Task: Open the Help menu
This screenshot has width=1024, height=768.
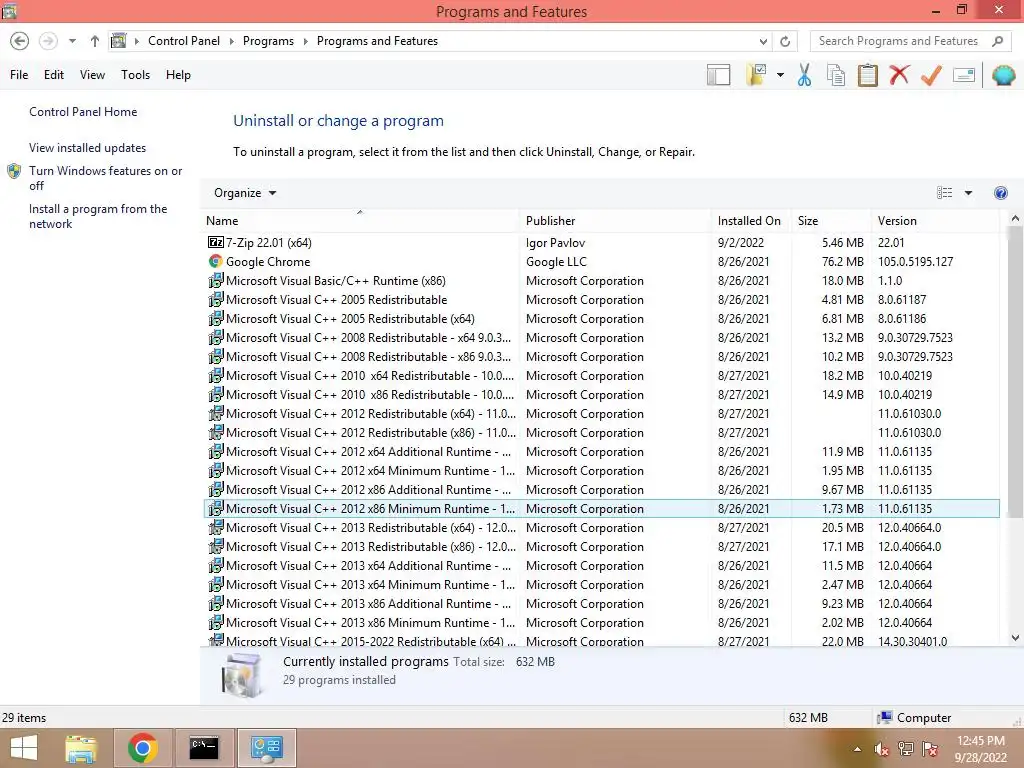Action: click(x=178, y=75)
